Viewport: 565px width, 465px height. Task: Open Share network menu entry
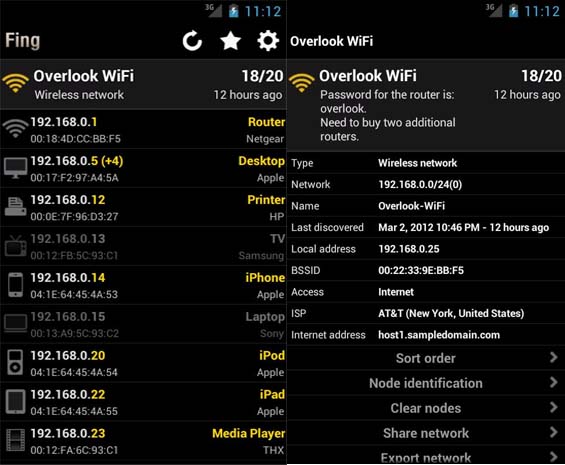pyautogui.click(x=426, y=433)
